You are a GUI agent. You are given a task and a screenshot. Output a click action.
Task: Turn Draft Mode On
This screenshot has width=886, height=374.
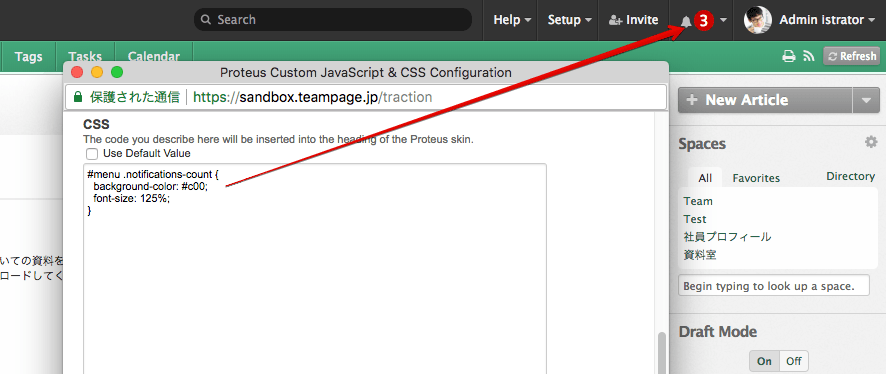click(x=764, y=361)
